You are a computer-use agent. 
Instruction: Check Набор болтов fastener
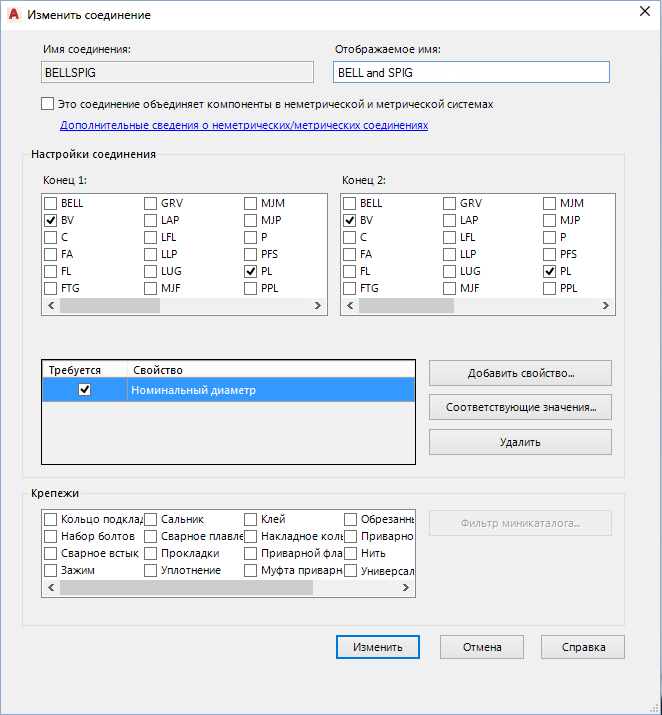tap(51, 536)
